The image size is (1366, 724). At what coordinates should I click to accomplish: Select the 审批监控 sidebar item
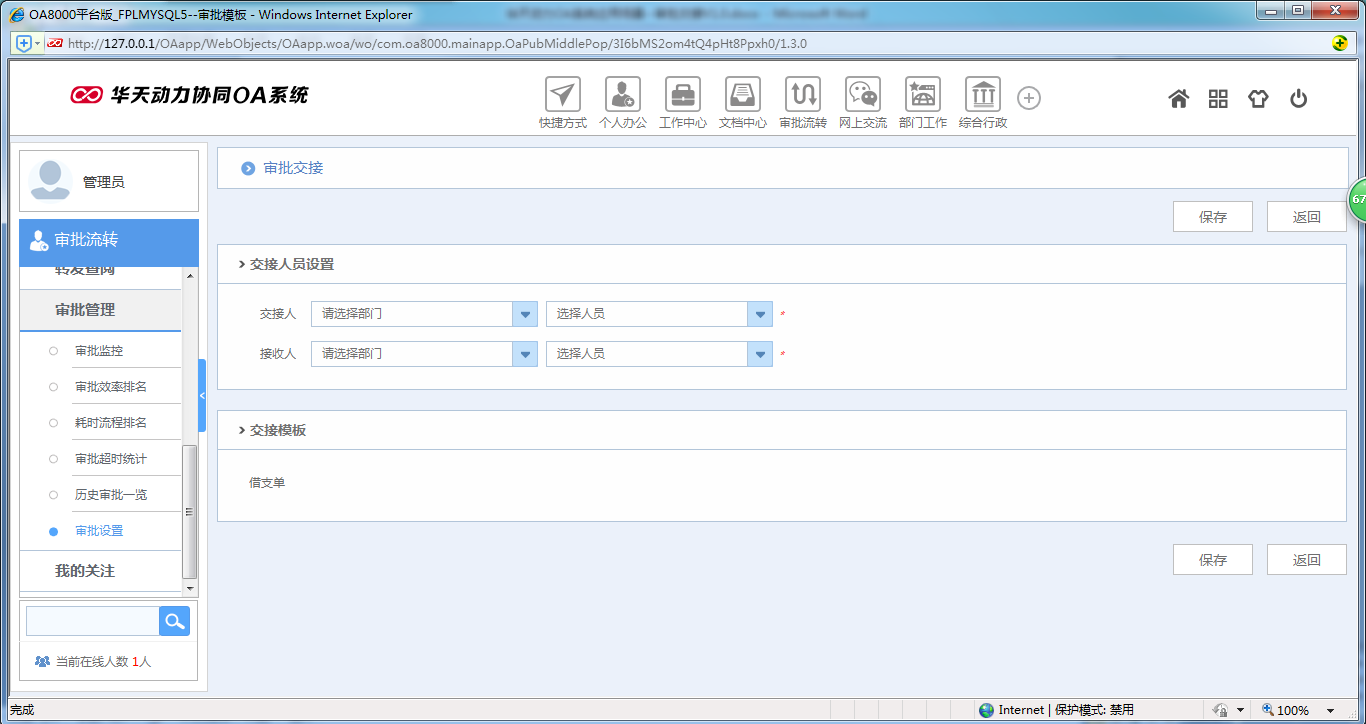coord(99,351)
